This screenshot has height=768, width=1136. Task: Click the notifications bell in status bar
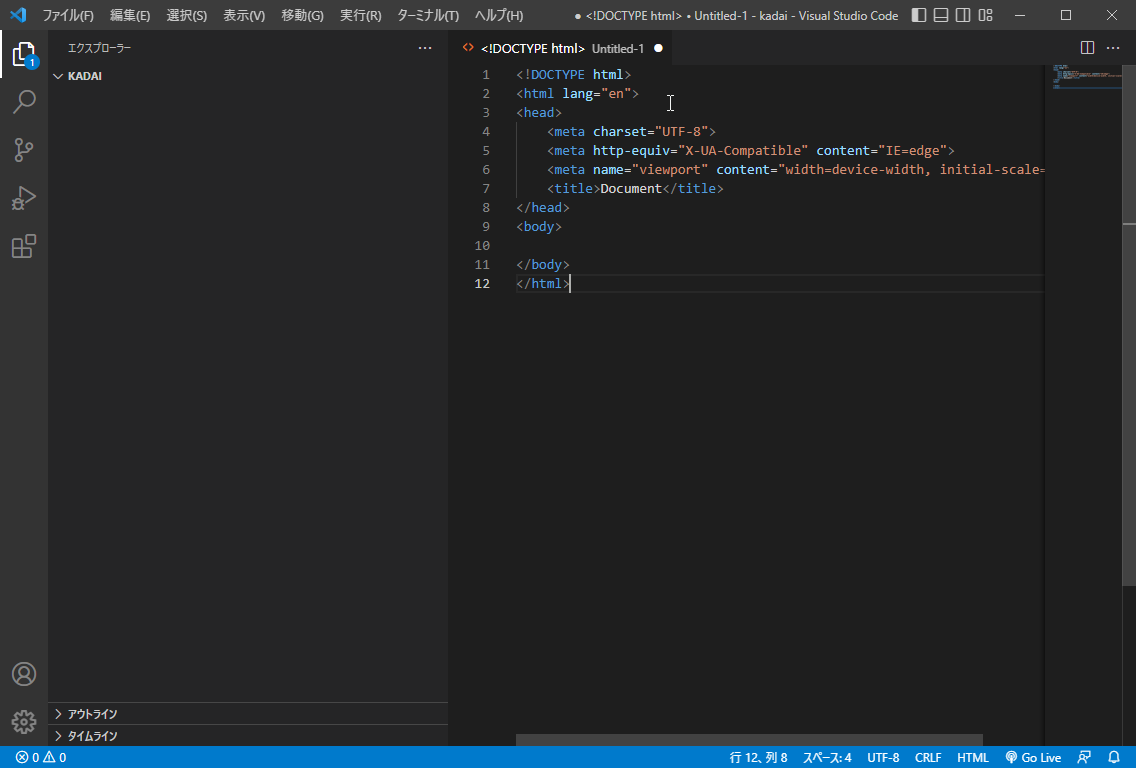[x=1114, y=758]
